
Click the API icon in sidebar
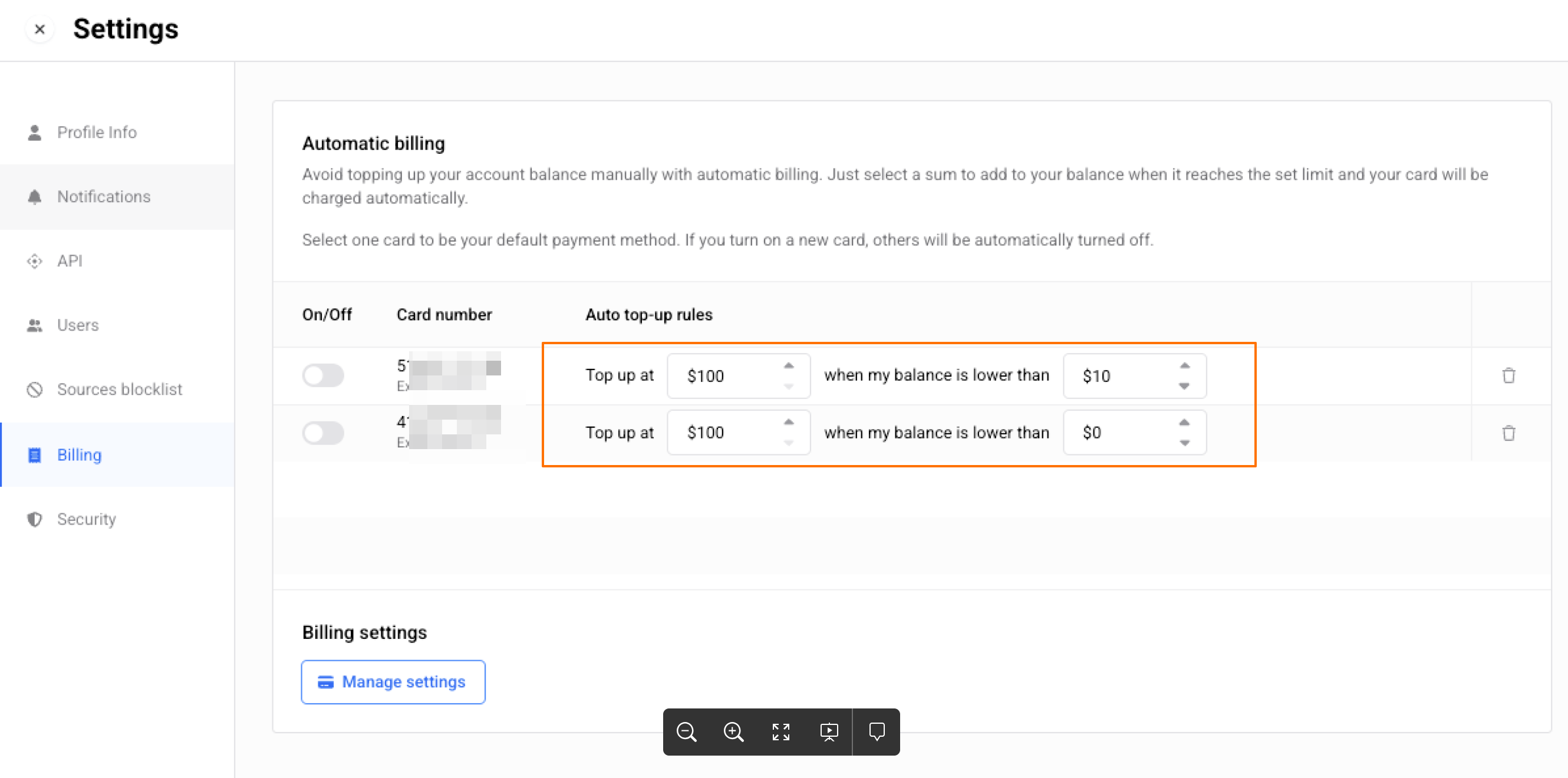(35, 261)
